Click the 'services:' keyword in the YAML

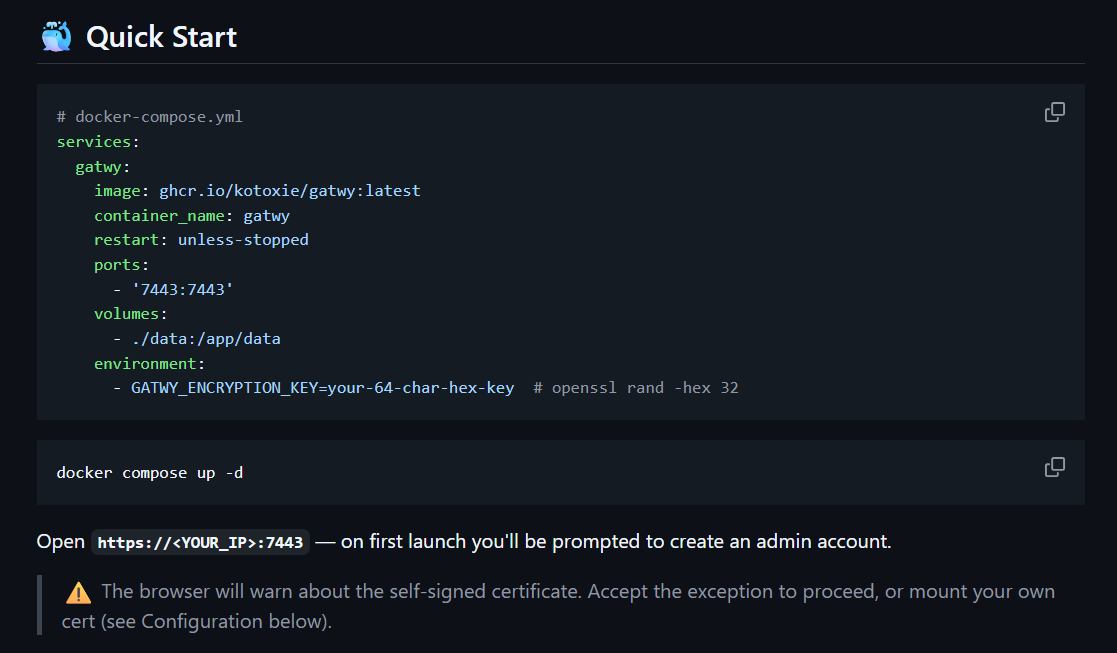(96, 141)
